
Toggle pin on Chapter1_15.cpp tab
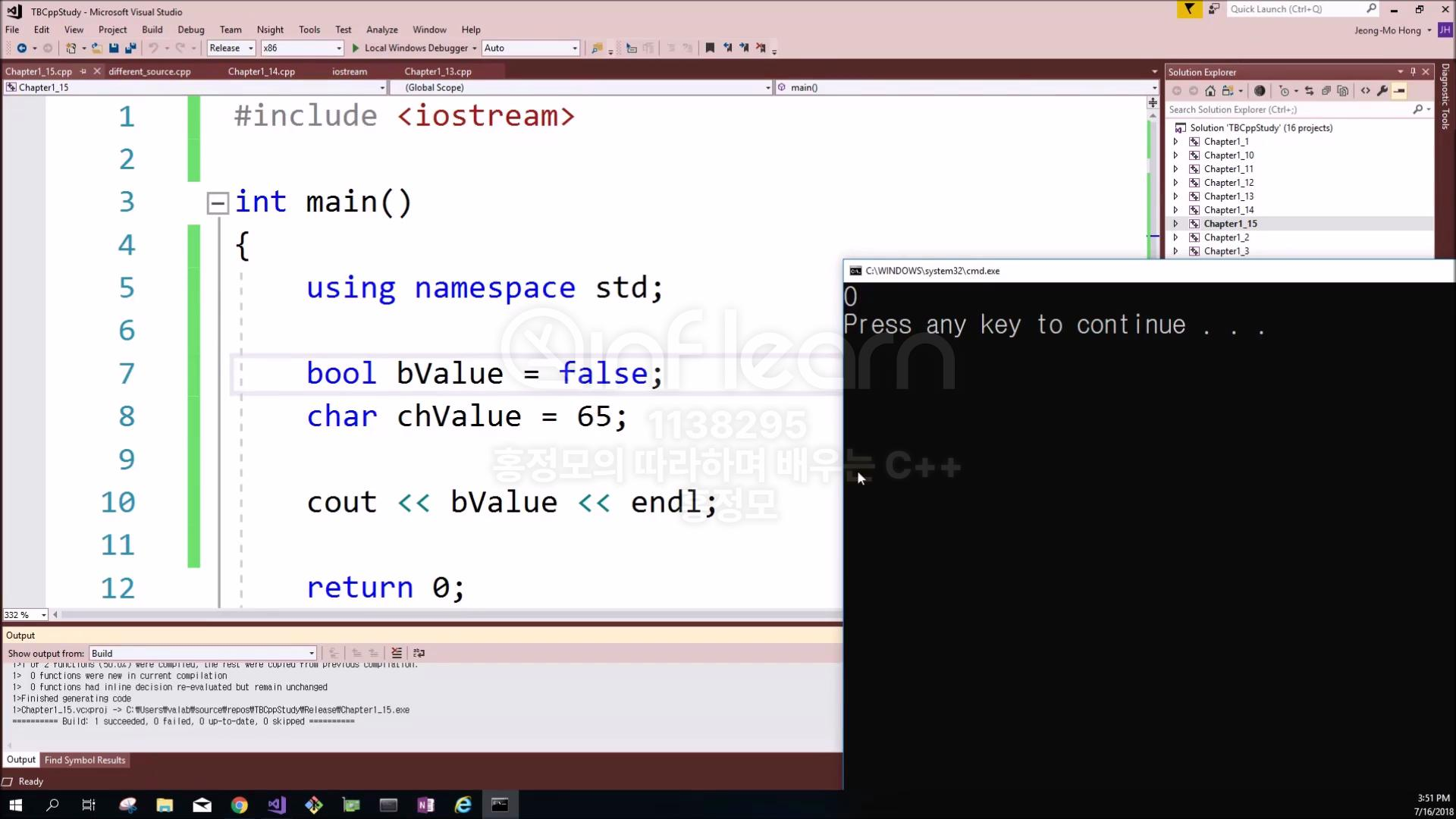[83, 71]
